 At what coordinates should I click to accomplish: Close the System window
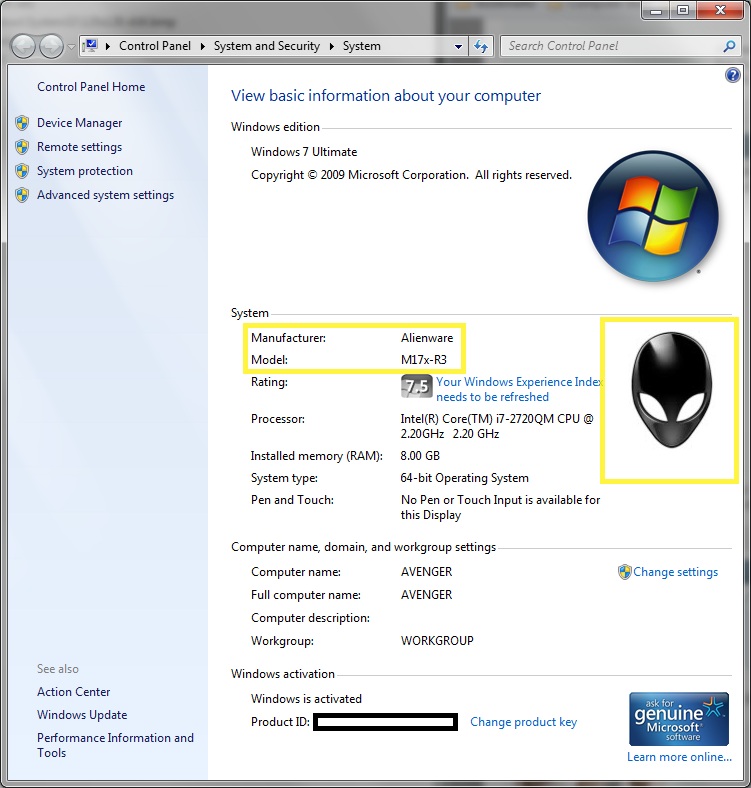click(x=720, y=10)
